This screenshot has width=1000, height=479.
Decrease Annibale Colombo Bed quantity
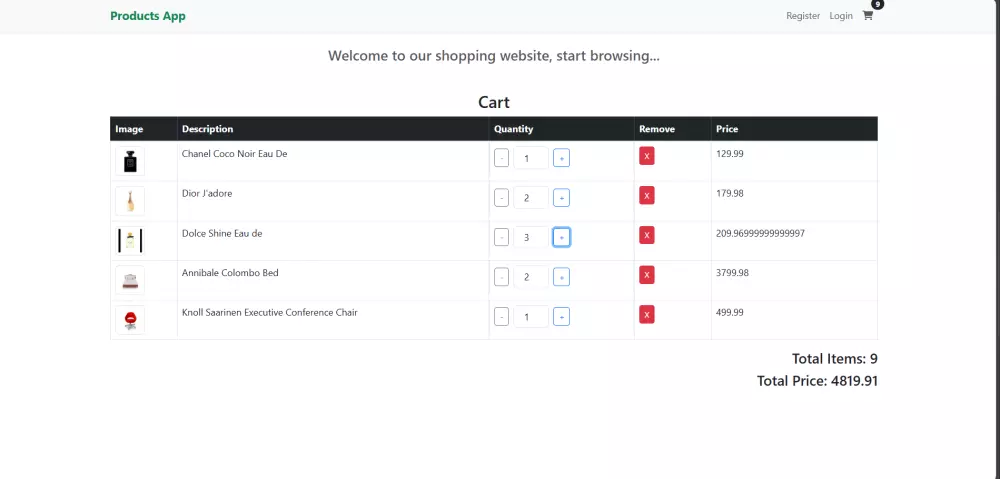[502, 277]
